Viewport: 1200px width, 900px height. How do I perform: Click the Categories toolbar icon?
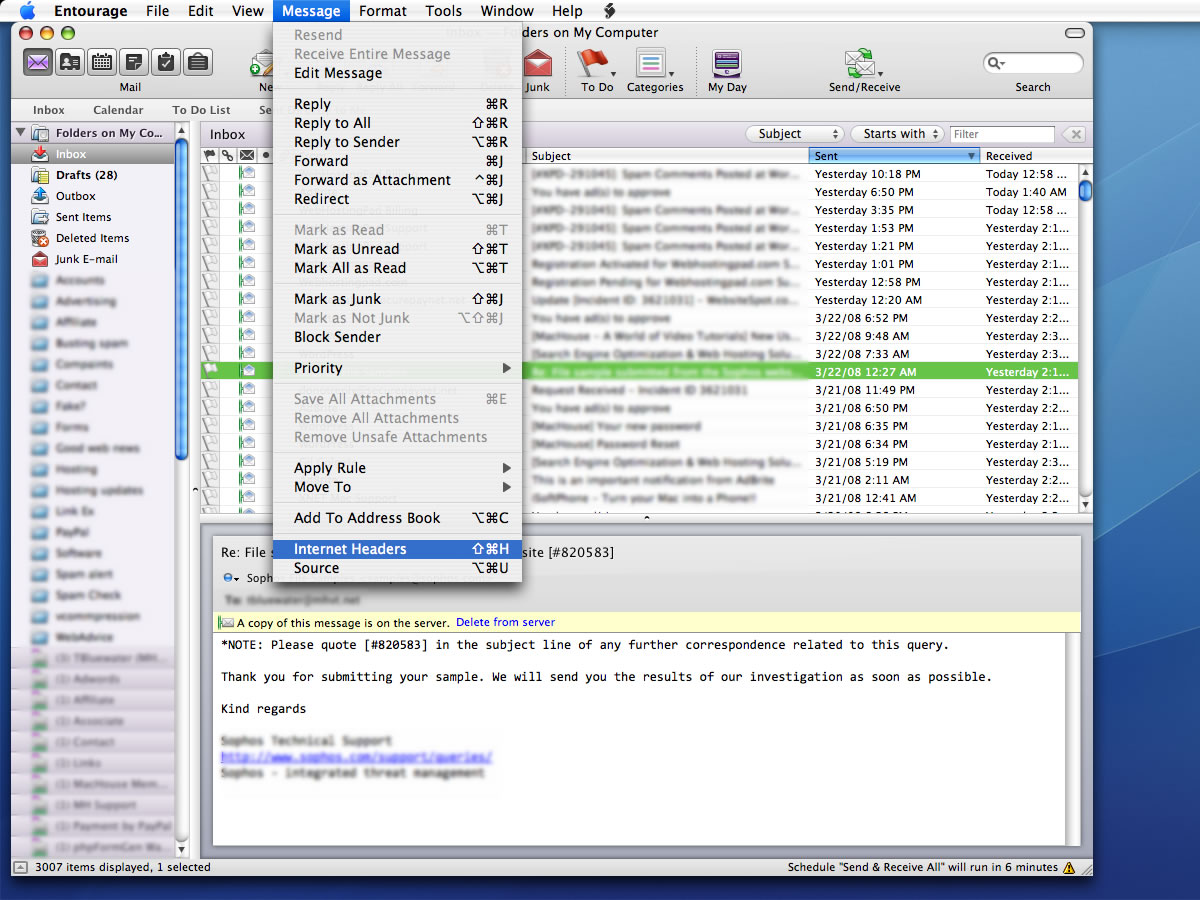650,64
